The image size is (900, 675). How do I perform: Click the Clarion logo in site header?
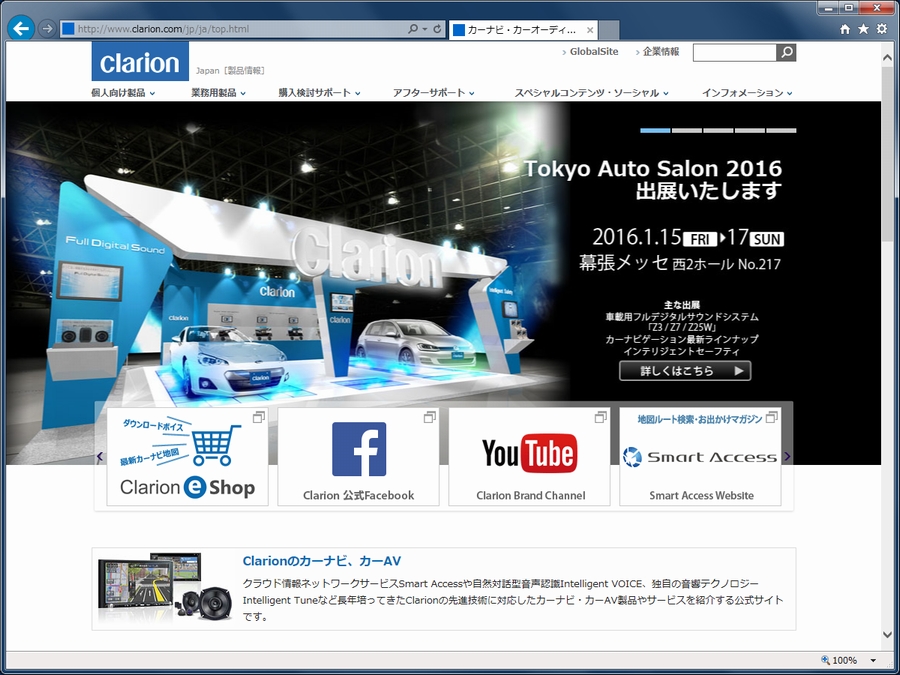(140, 61)
